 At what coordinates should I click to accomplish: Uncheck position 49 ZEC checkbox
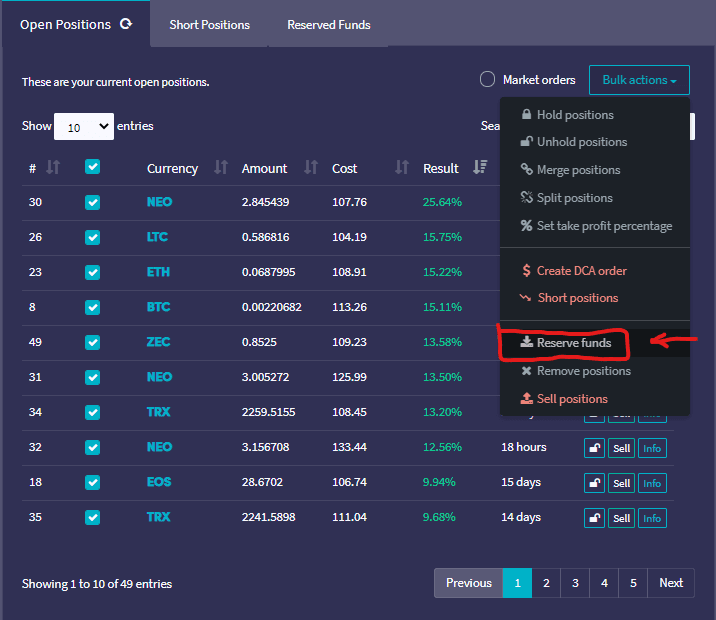[93, 342]
